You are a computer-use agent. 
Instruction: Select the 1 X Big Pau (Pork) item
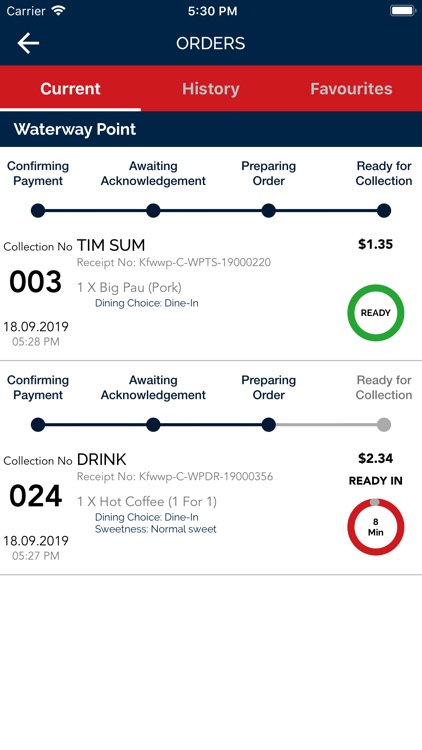pyautogui.click(x=129, y=288)
